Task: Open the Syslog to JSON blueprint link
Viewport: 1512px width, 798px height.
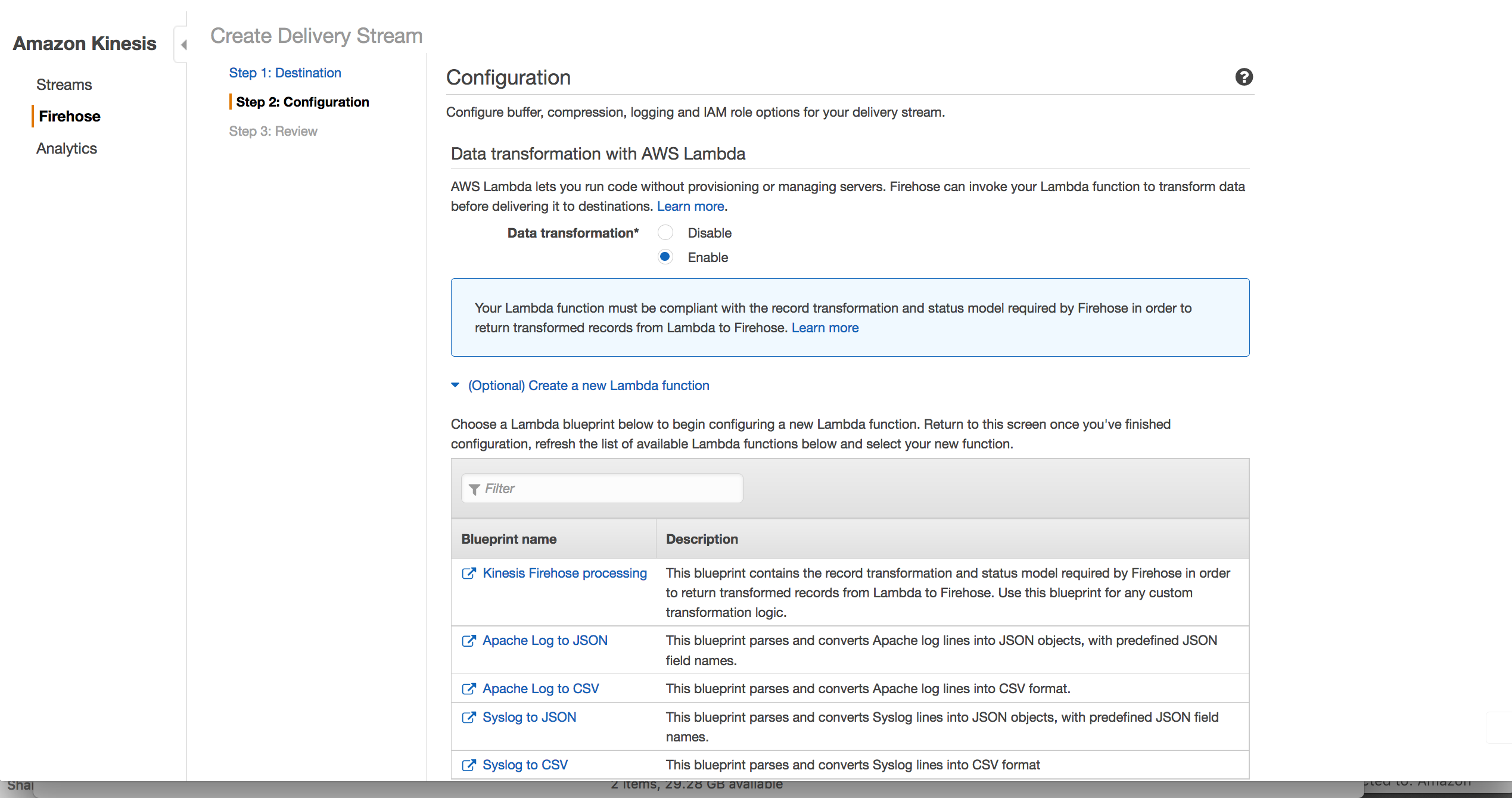Action: [x=529, y=717]
